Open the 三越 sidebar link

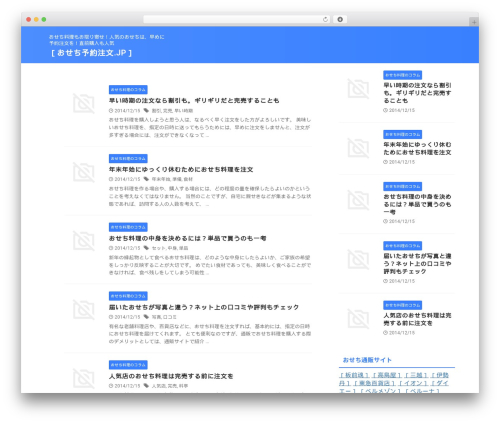pos(416,375)
